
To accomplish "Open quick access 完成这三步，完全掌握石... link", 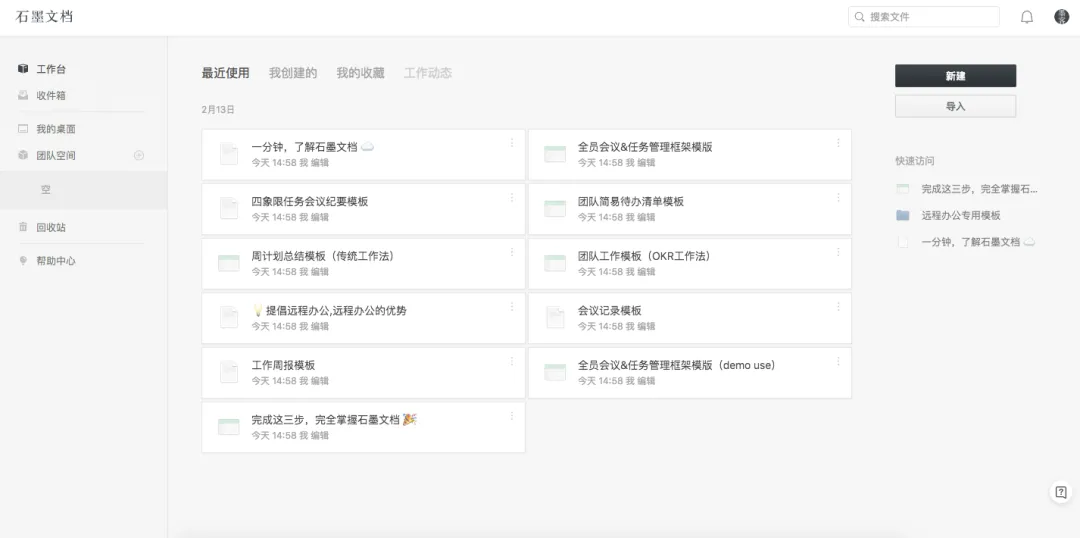I will click(979, 189).
